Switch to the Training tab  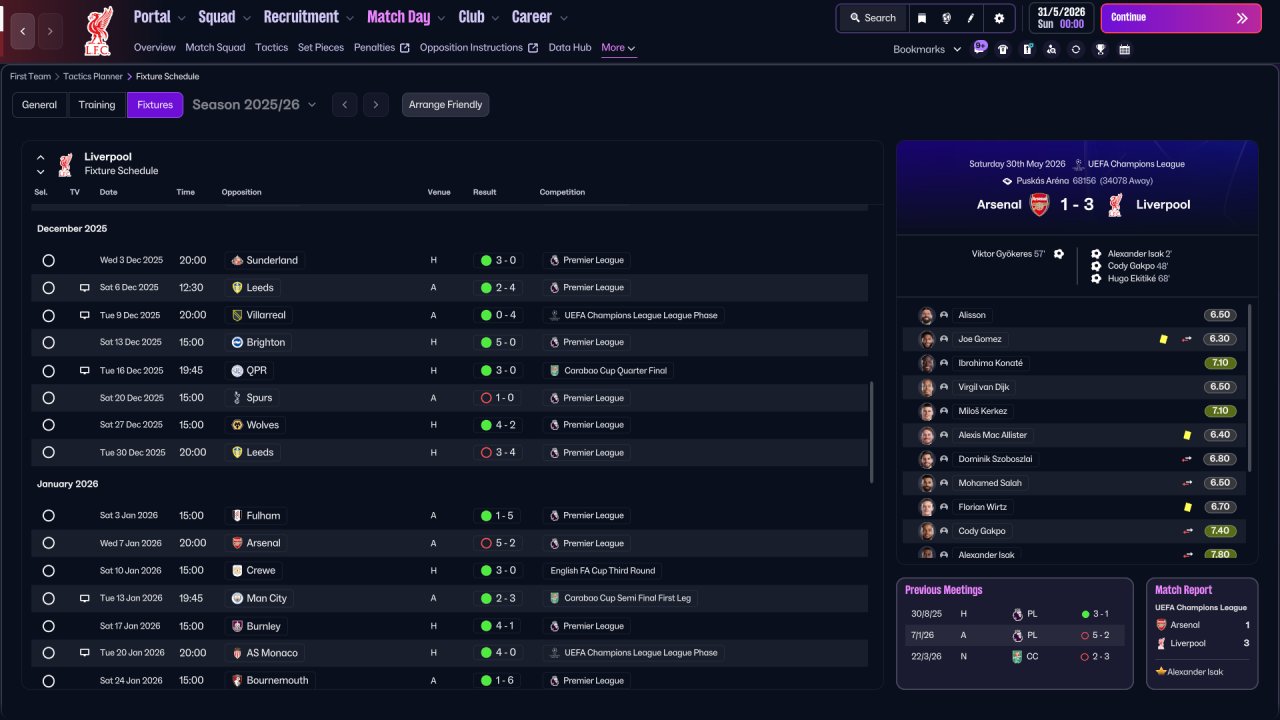tap(97, 105)
